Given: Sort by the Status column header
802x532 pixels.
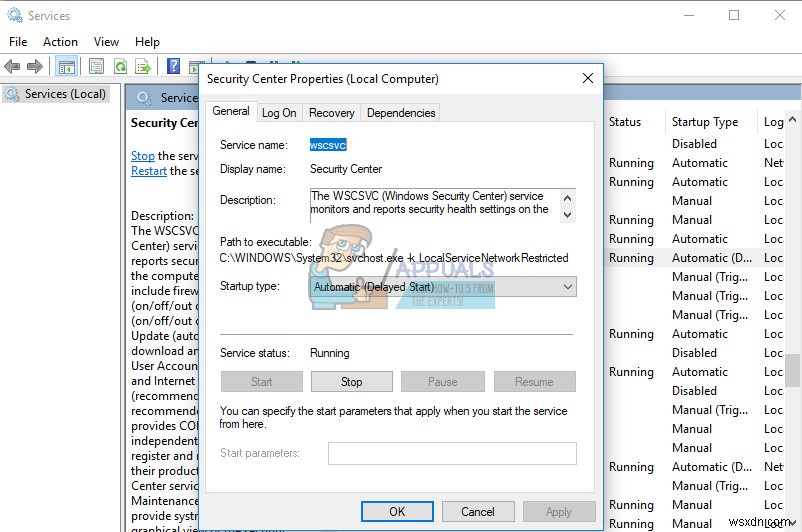Looking at the screenshot, I should point(625,122).
